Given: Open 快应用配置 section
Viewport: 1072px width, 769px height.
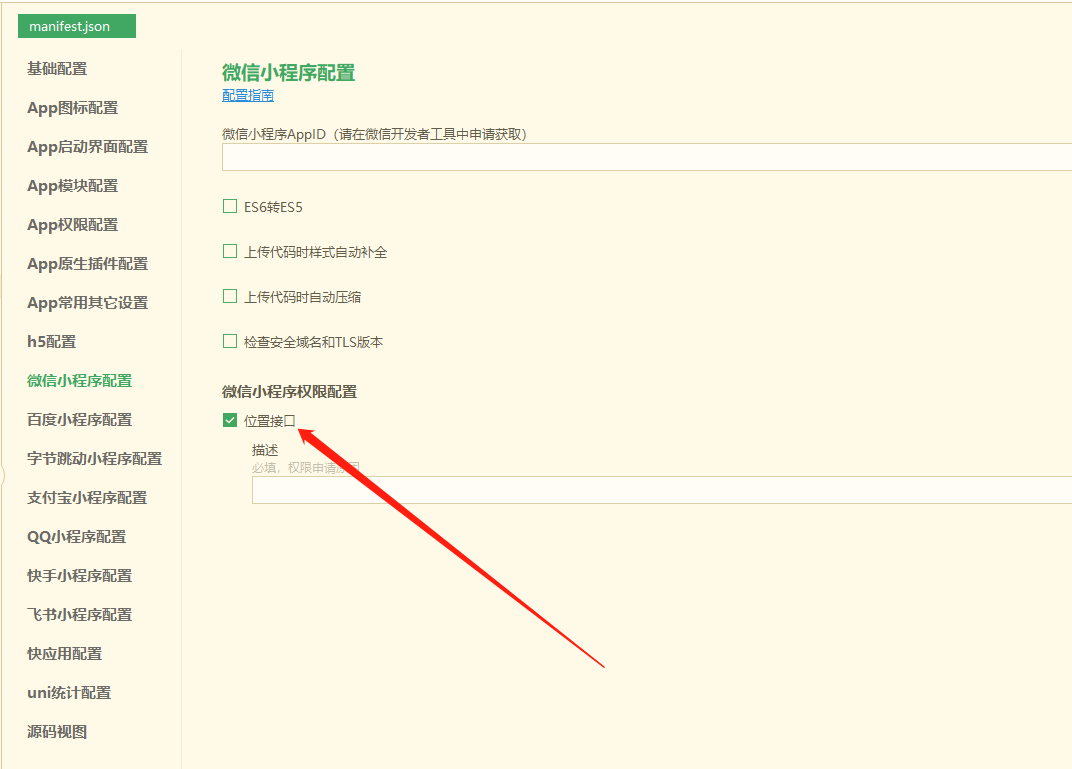Looking at the screenshot, I should pyautogui.click(x=64, y=653).
